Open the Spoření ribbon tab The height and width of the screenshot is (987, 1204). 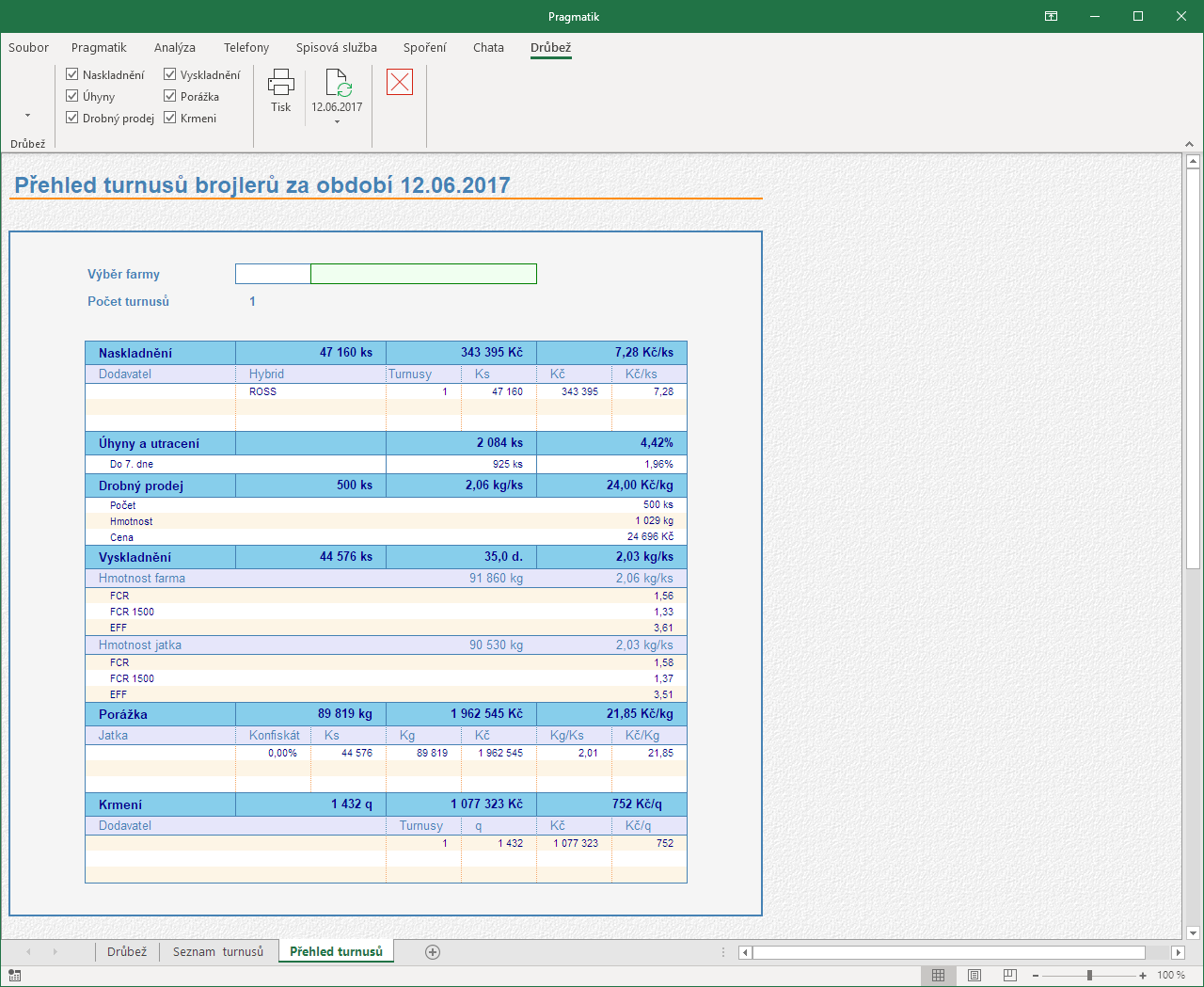pos(425,48)
